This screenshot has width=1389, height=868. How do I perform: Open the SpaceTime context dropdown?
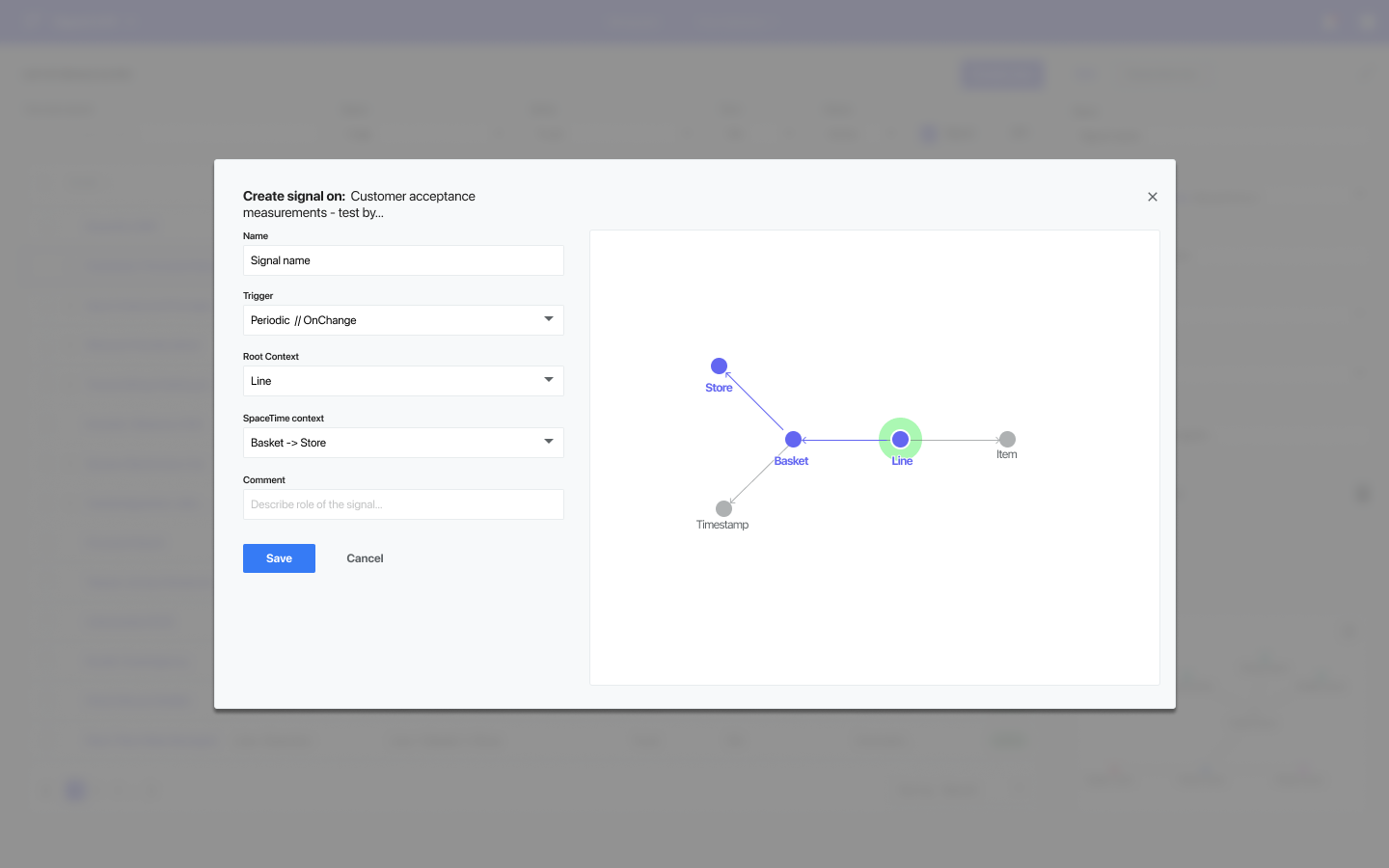pos(403,443)
